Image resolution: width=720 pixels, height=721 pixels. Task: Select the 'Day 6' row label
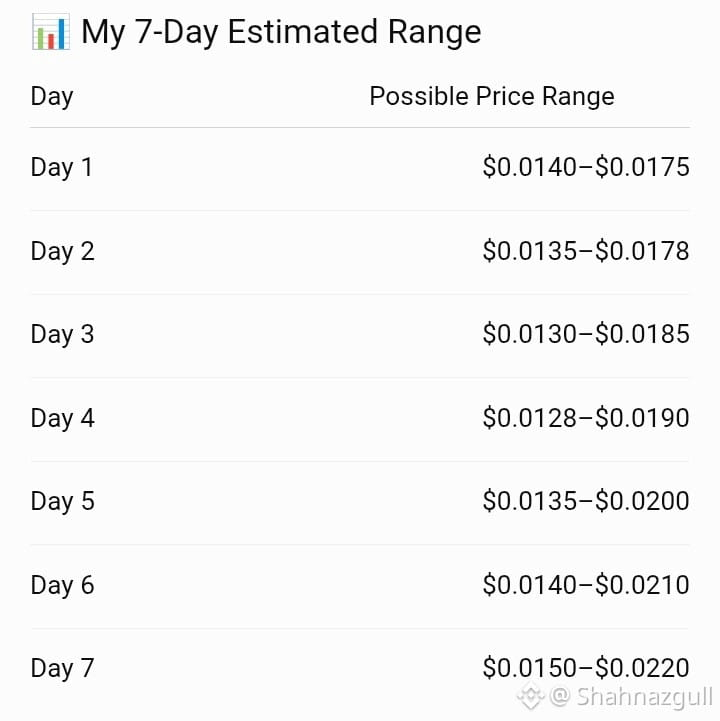pyautogui.click(x=63, y=585)
